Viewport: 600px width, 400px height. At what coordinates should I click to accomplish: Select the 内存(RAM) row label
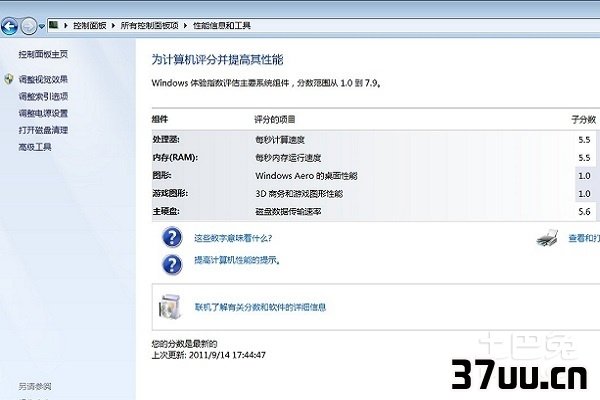(175, 157)
